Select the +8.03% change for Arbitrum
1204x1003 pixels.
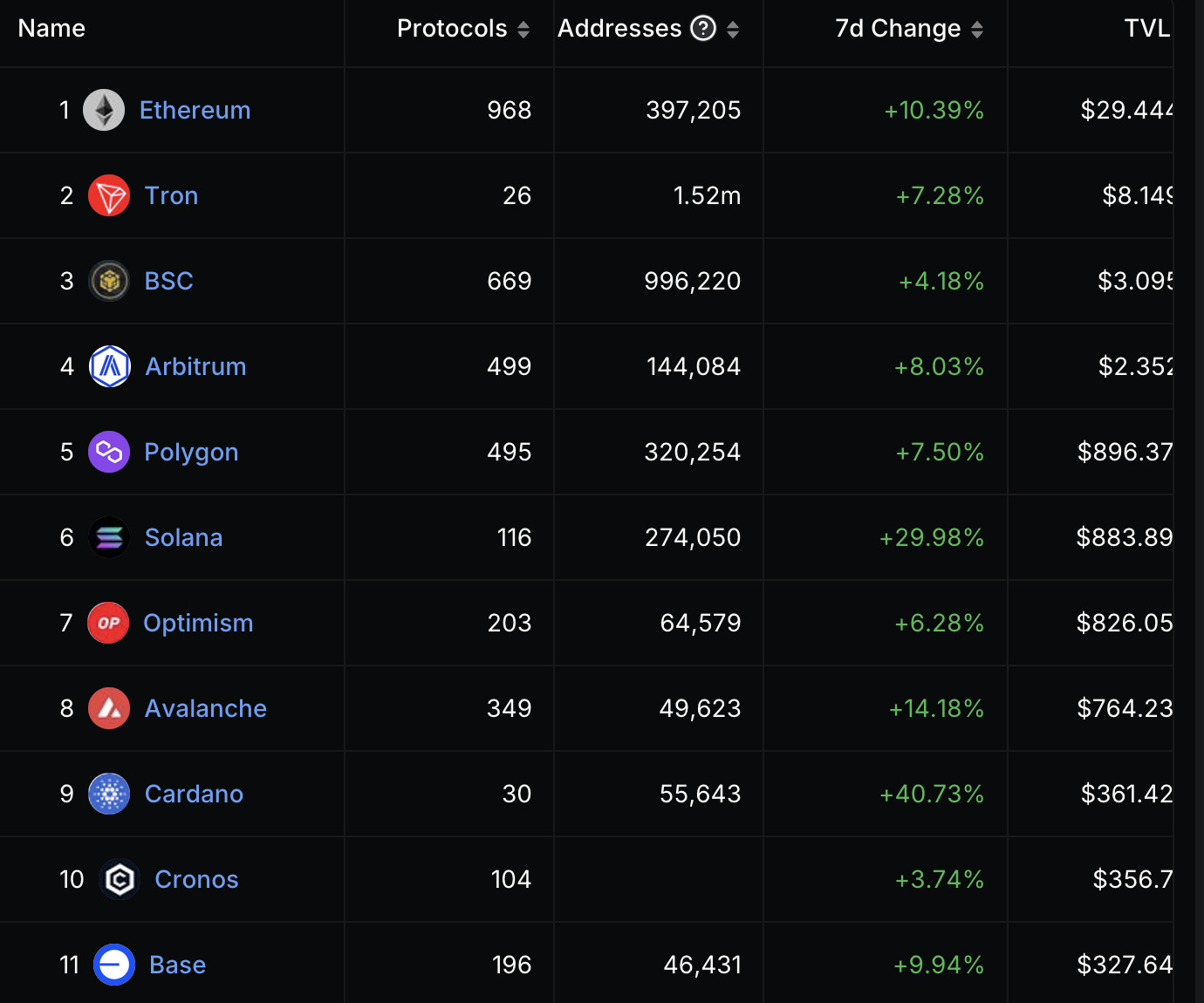point(939,366)
